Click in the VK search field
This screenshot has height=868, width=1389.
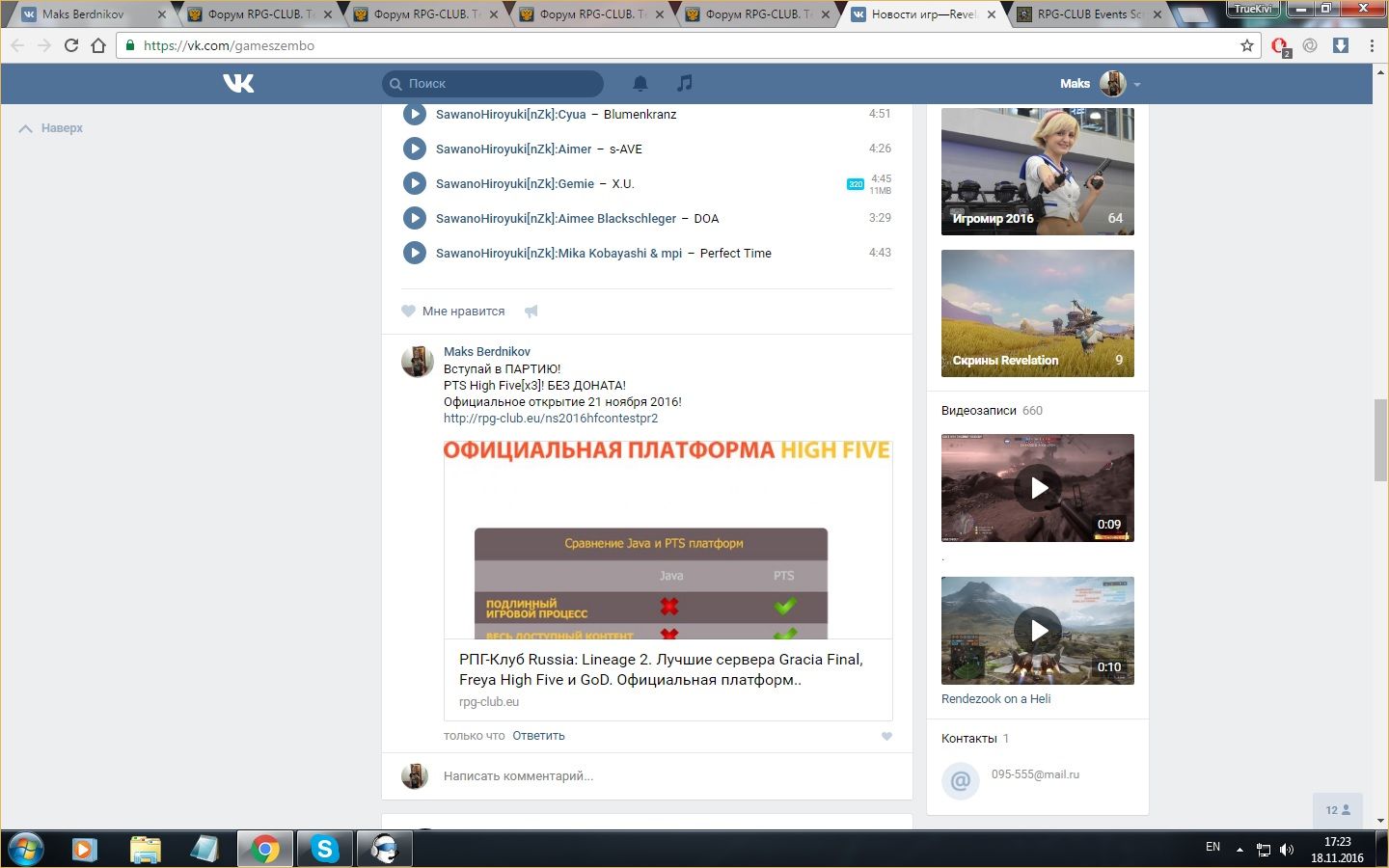[493, 84]
